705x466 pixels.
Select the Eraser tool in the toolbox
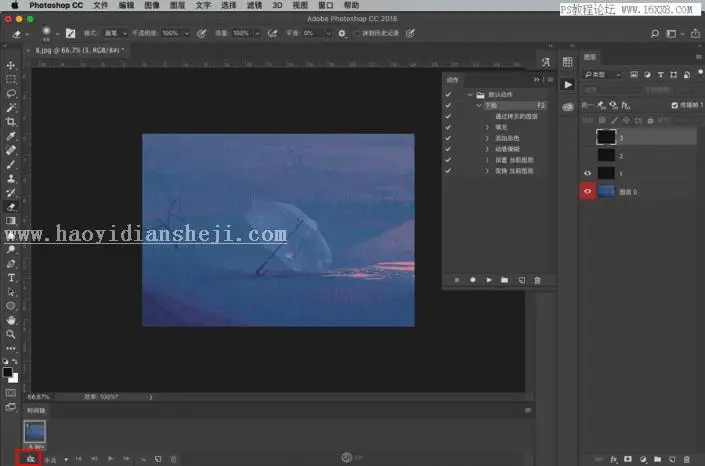11,207
